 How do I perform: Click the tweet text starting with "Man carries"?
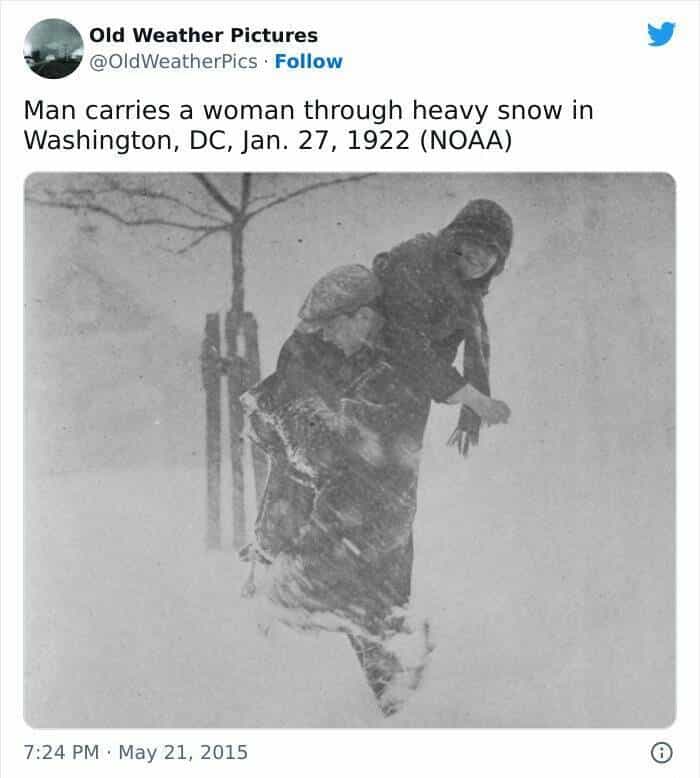(x=308, y=125)
